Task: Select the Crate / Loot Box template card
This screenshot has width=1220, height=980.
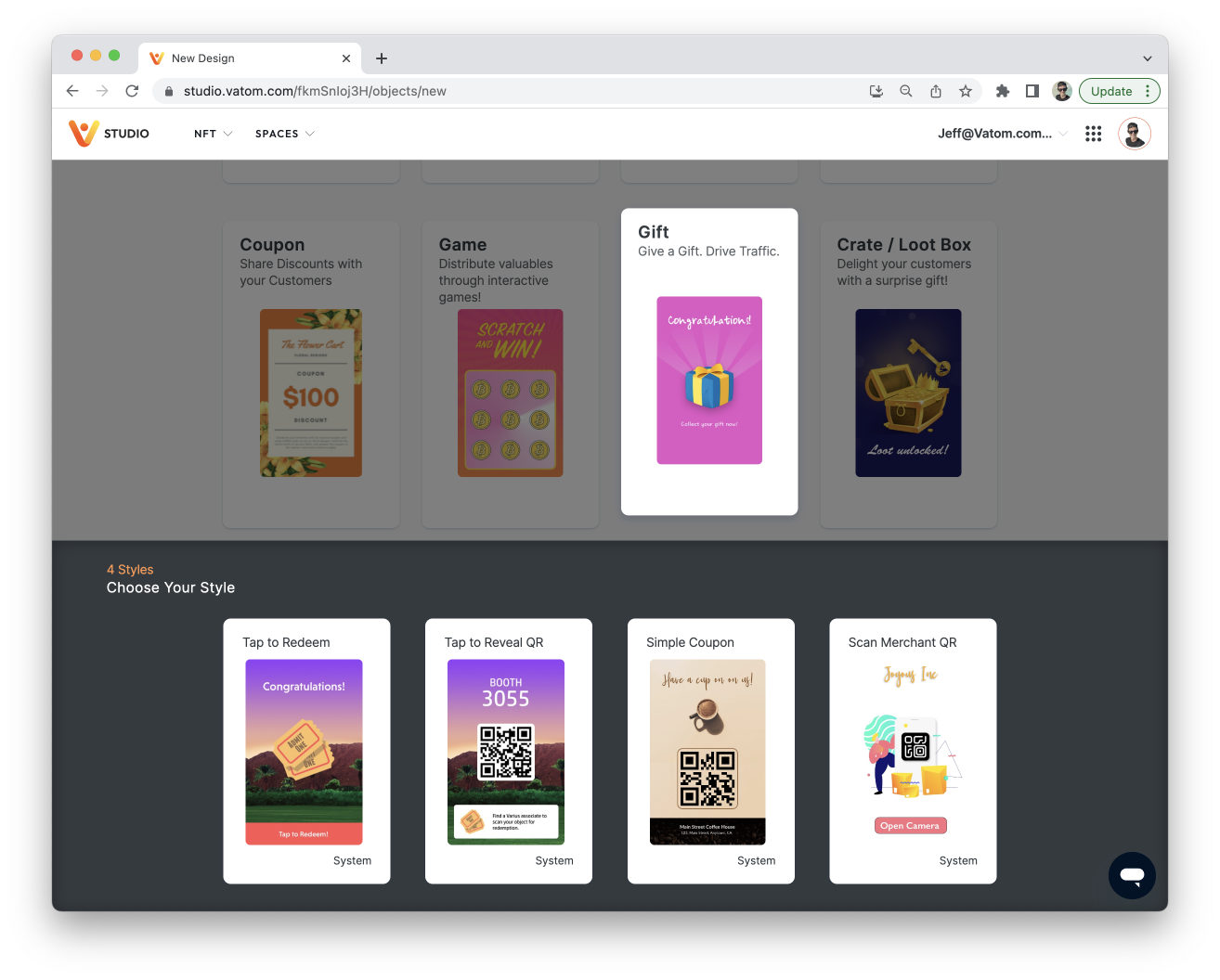Action: click(x=908, y=374)
